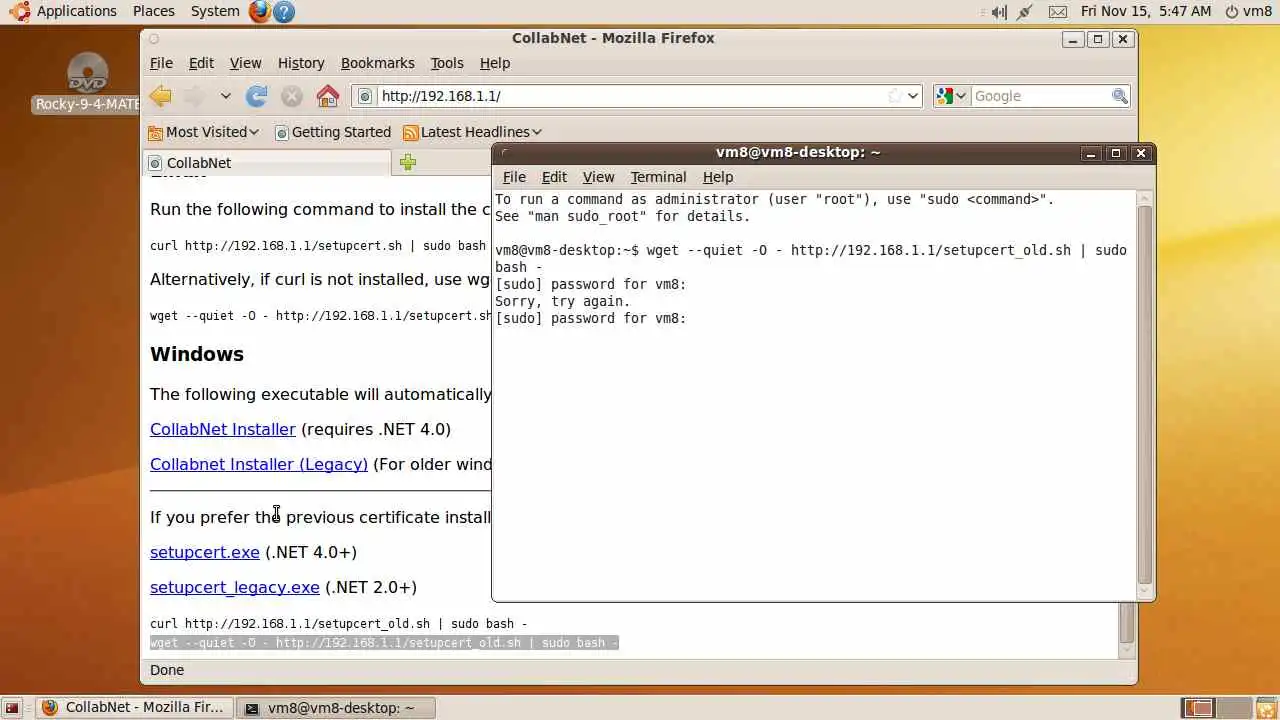The image size is (1280, 720).
Task: Click the Collabnet Installer (Legacy) link
Action: 259,464
